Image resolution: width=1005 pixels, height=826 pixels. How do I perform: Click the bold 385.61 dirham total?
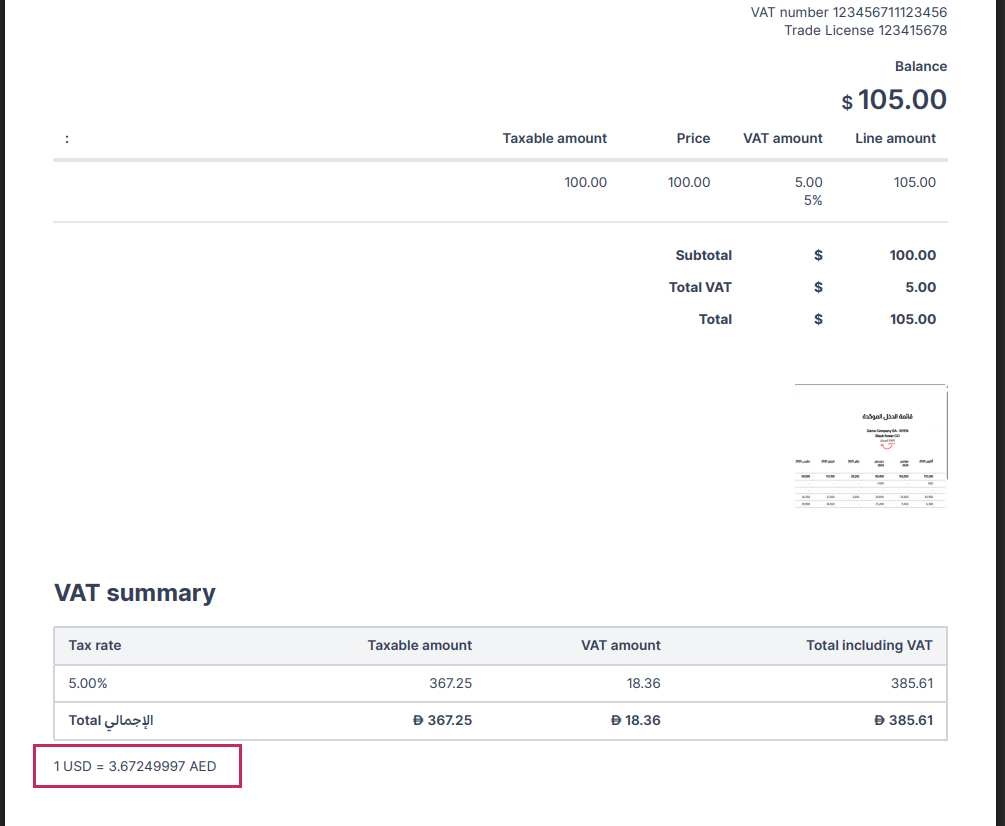click(903, 720)
